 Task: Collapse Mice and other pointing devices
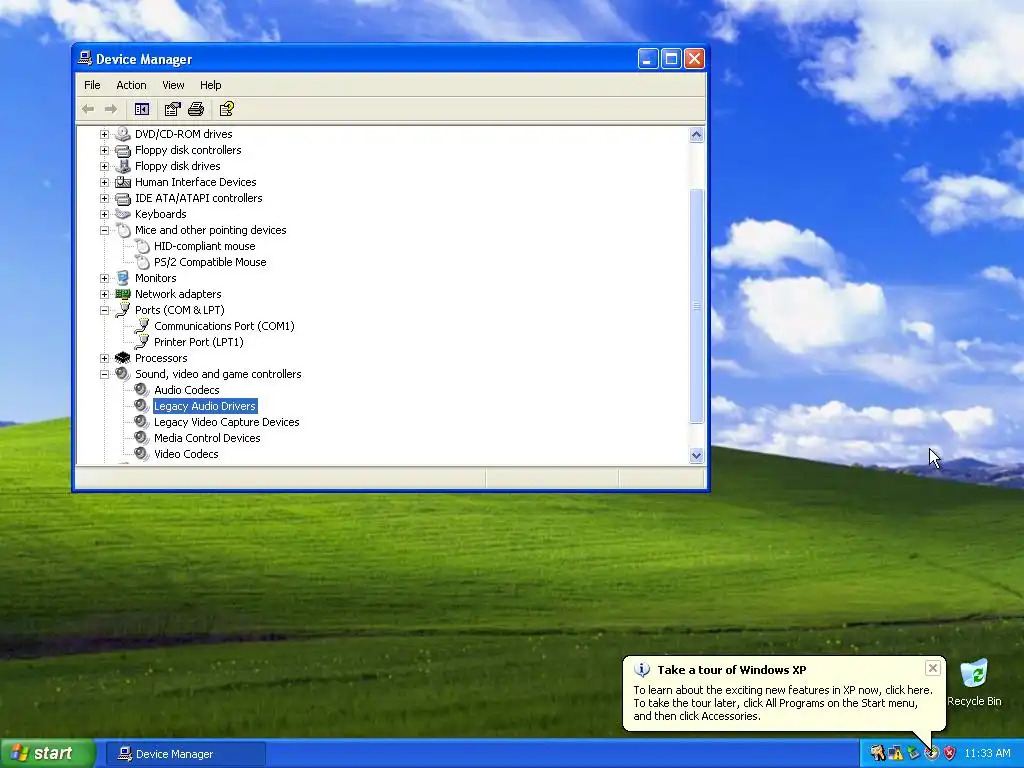point(104,230)
